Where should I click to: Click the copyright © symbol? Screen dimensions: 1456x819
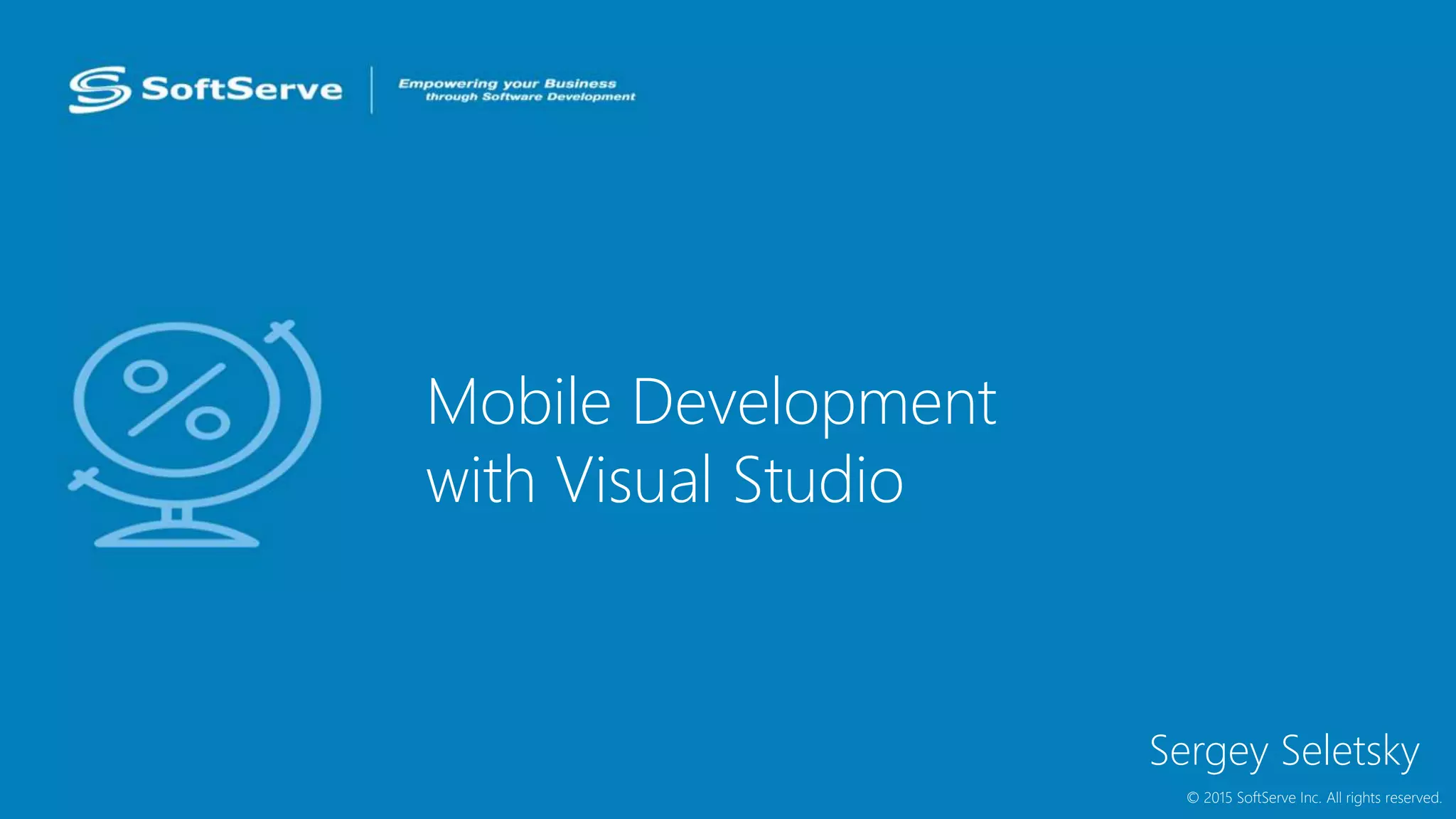click(x=1193, y=798)
